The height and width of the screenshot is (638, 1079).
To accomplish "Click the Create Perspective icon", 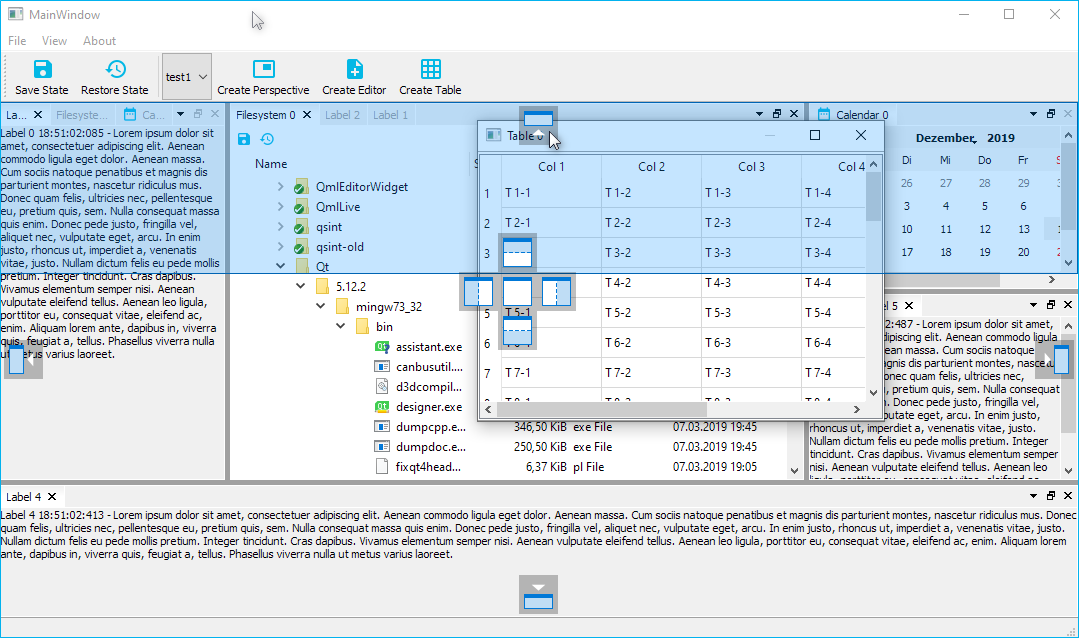I will point(263,70).
